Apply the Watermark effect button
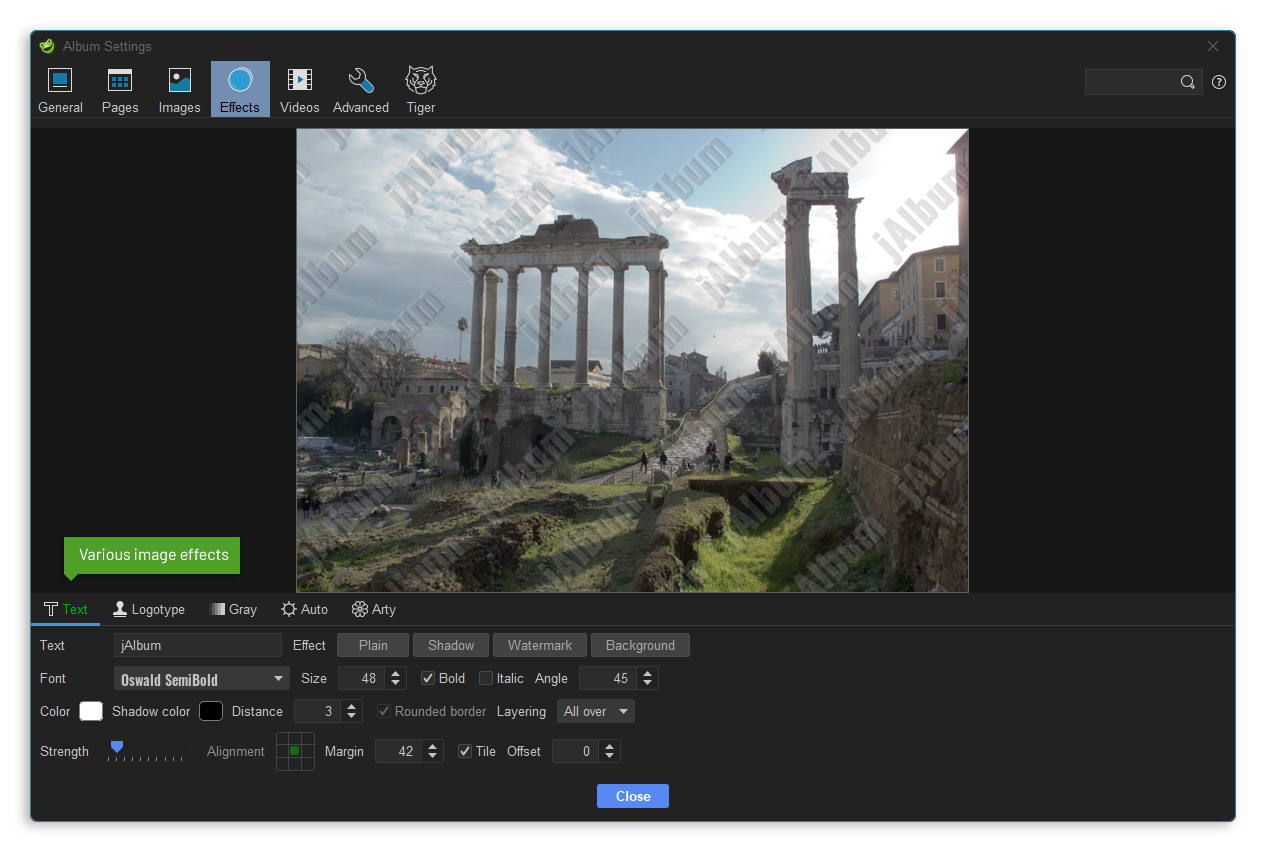 [x=540, y=646]
